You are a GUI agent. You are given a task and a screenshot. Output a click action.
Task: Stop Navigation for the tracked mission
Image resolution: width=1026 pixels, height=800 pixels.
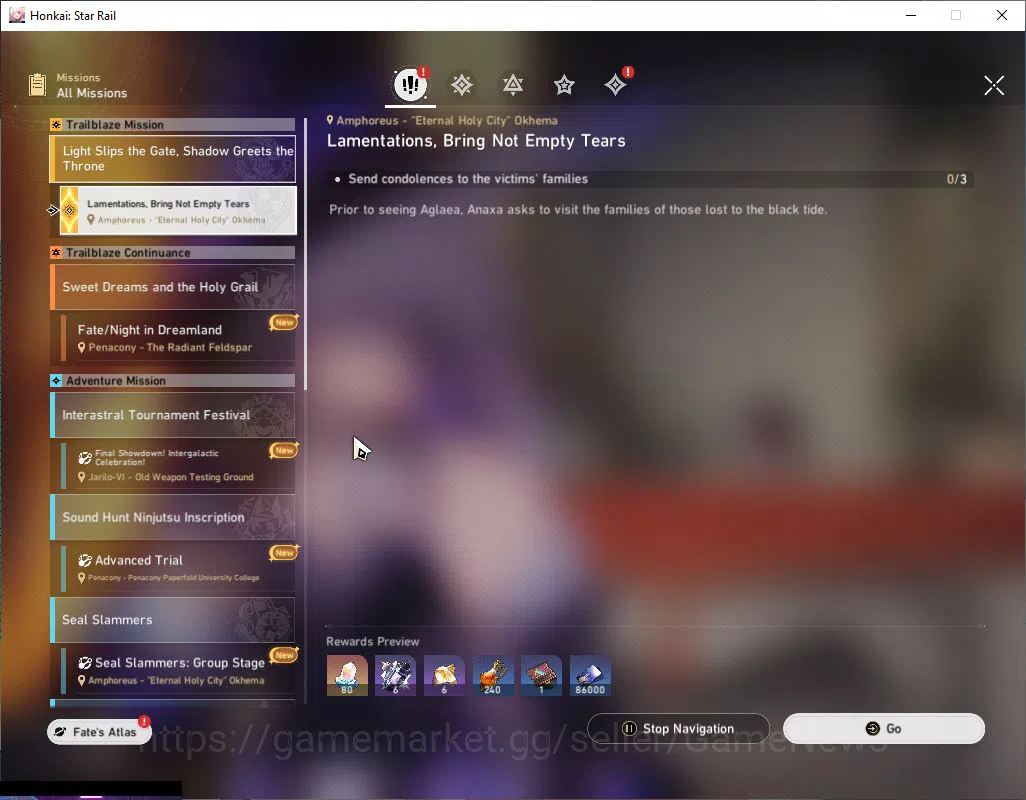coord(679,729)
